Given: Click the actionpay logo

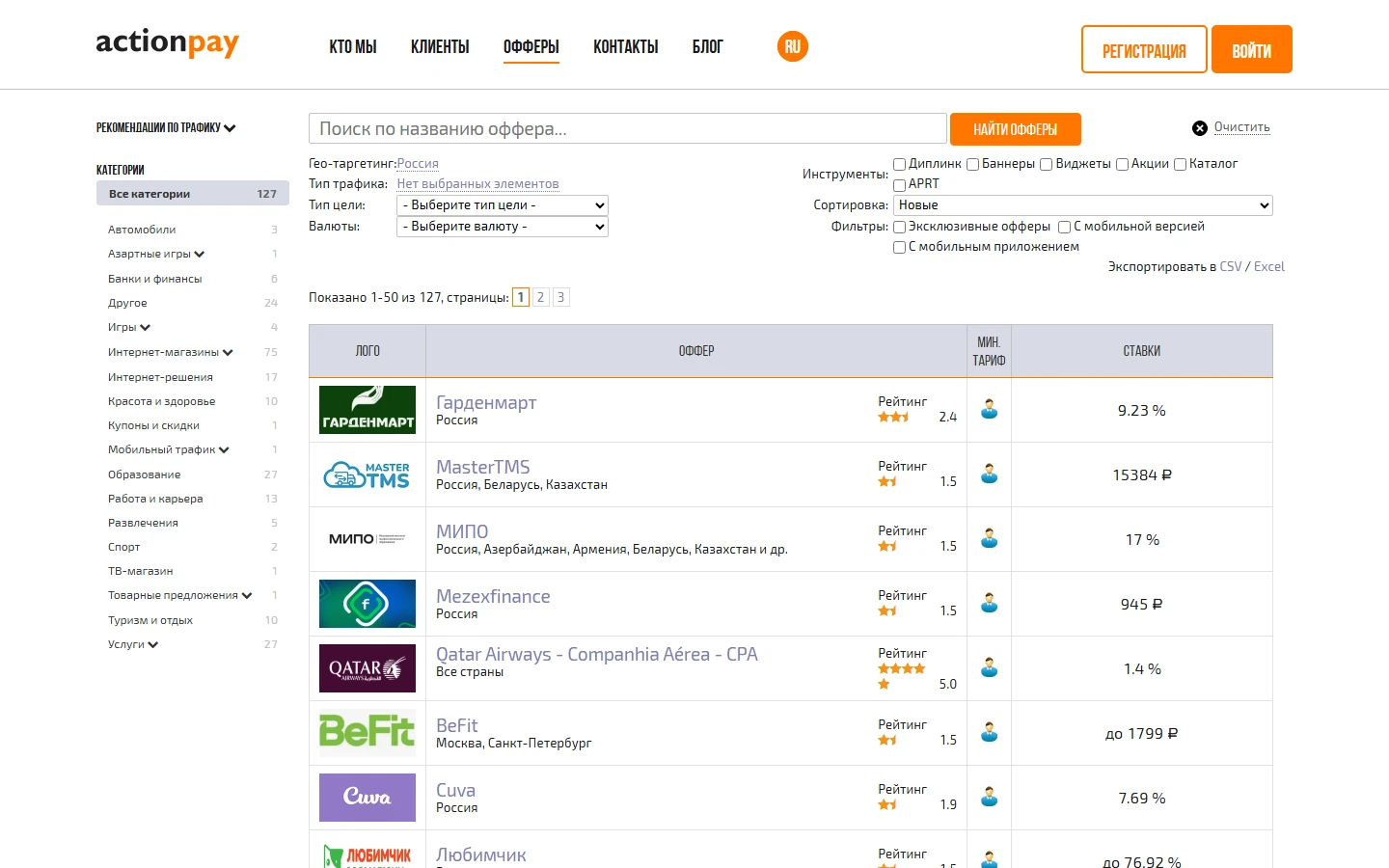Looking at the screenshot, I should pos(167,43).
